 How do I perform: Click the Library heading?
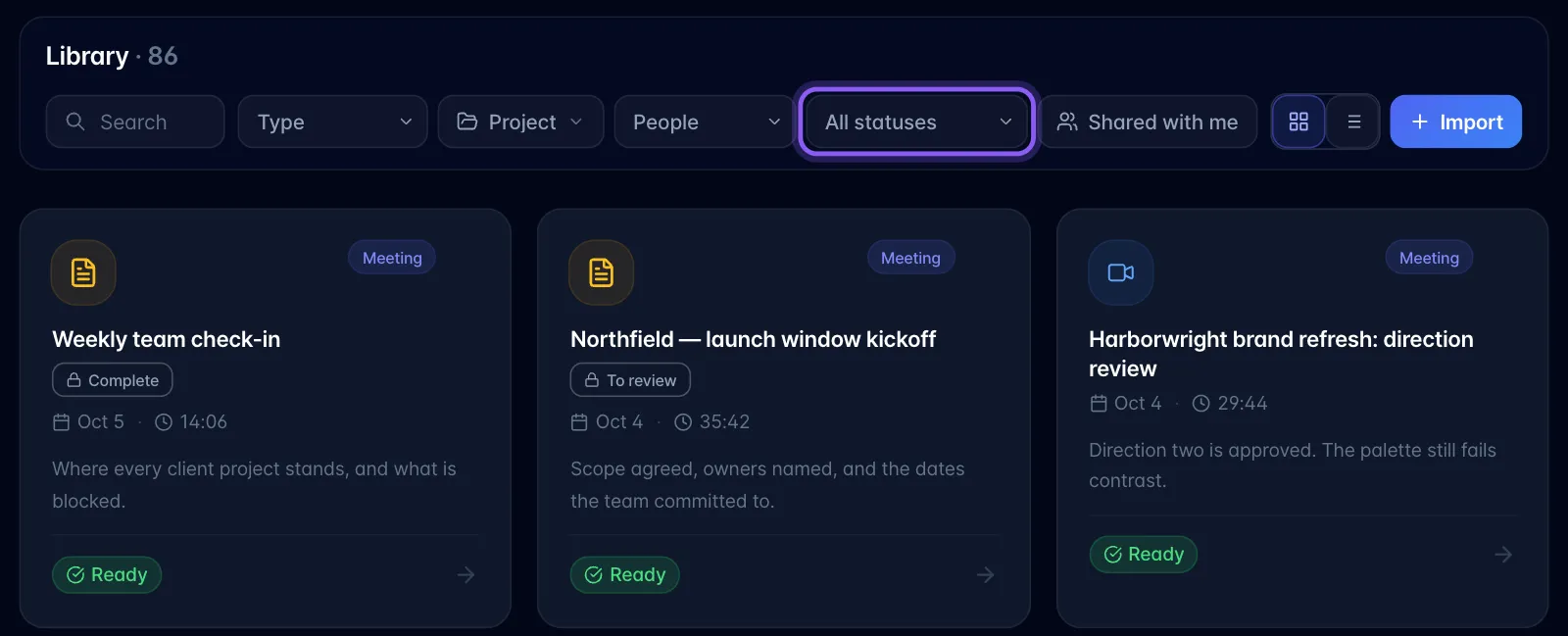coord(87,56)
